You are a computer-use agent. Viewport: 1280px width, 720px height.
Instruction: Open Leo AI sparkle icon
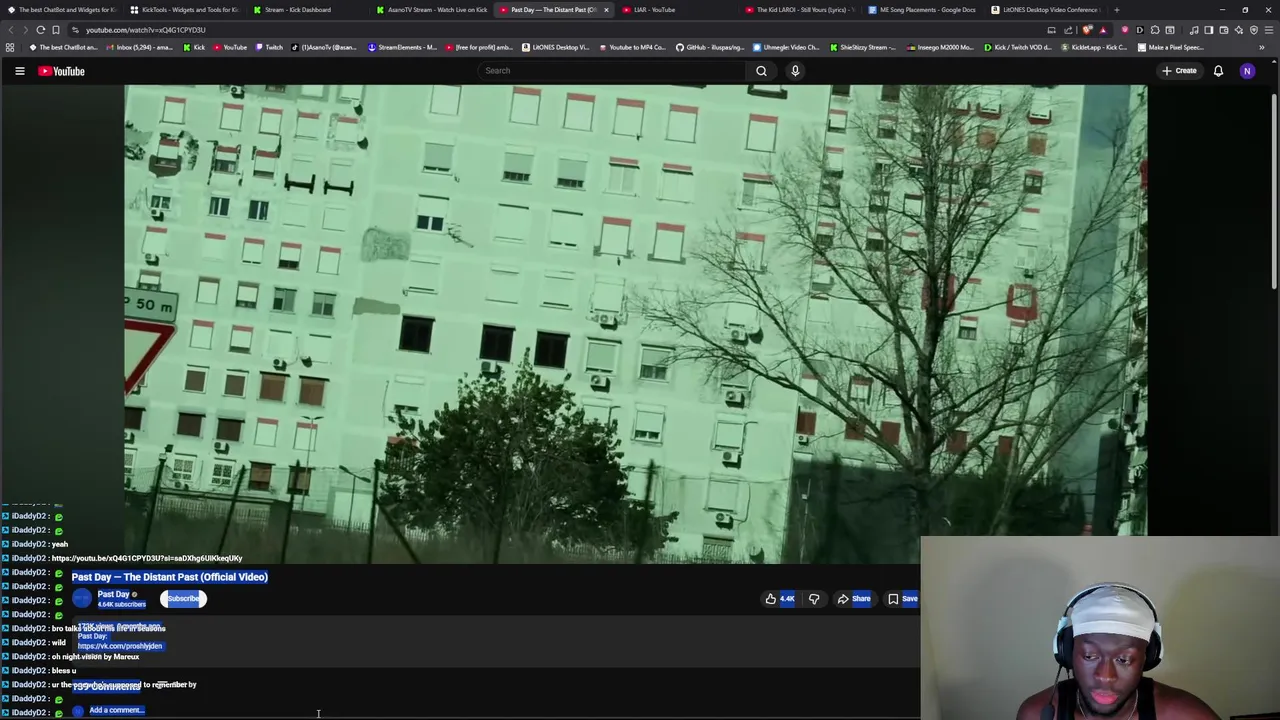click(1239, 30)
